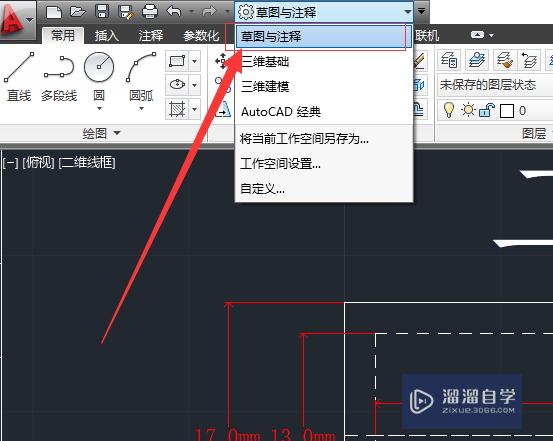Click the Save As icon
Screen dimensions: 553x441
pos(126,12)
